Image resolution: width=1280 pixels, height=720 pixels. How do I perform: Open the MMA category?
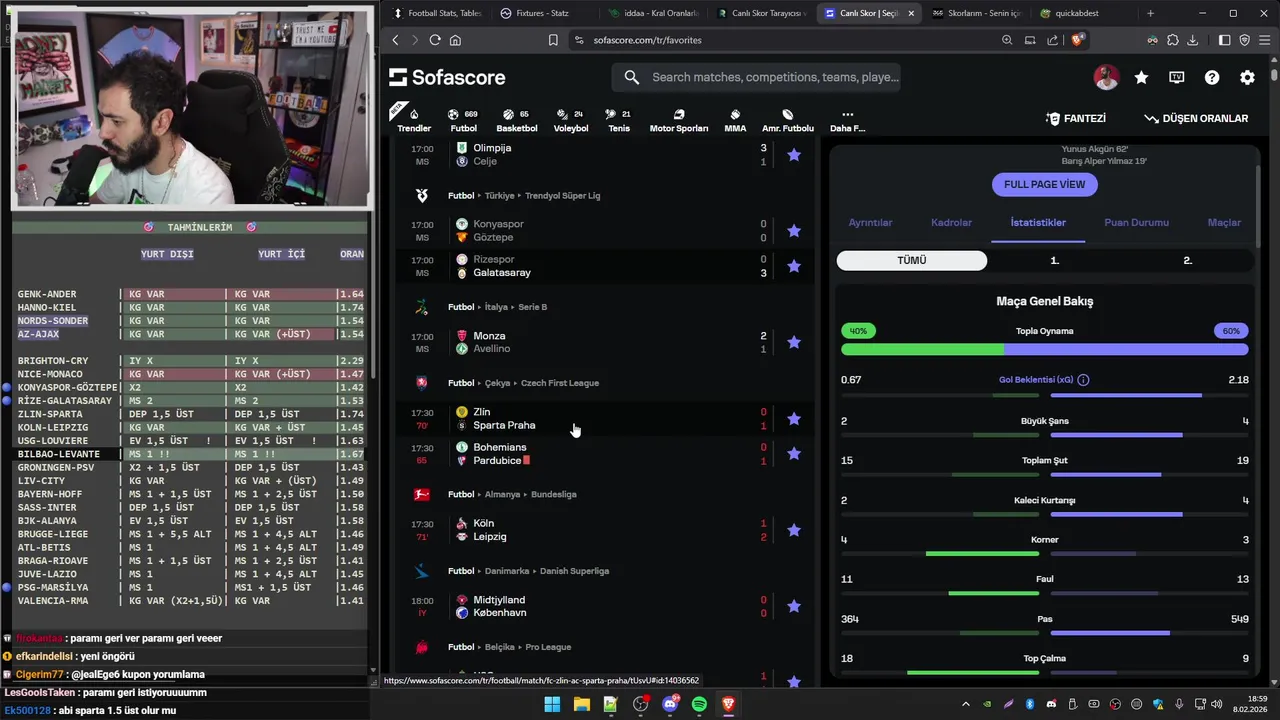735,120
